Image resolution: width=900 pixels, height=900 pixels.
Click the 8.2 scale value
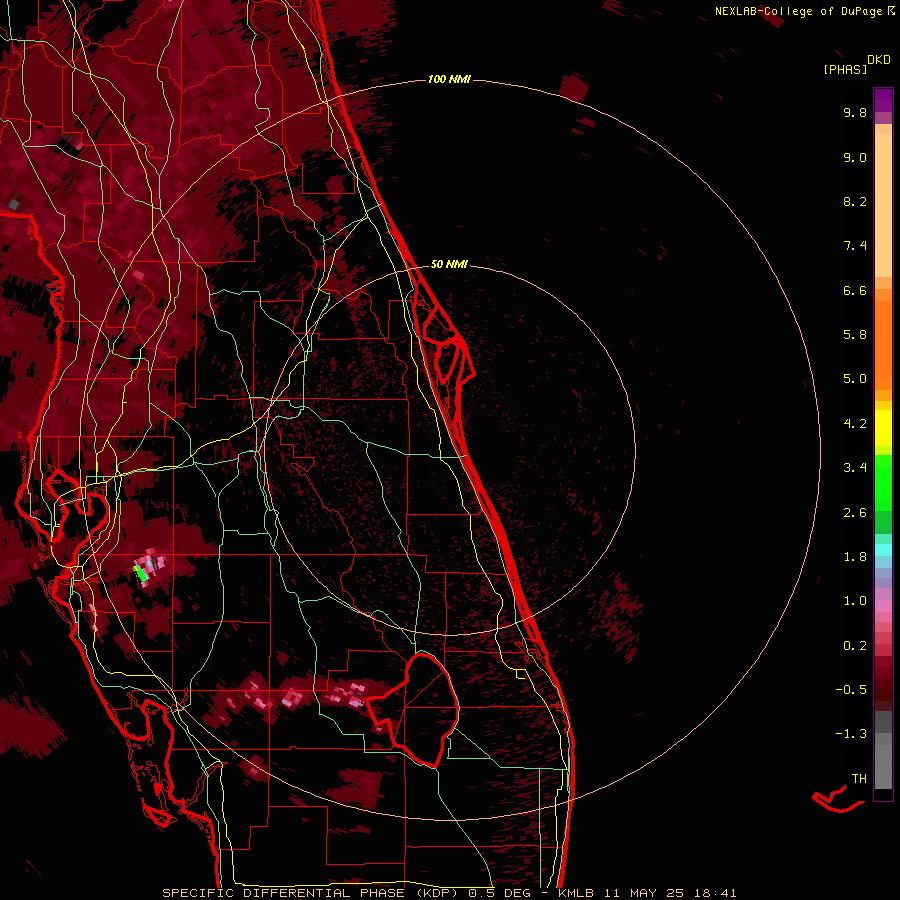pos(855,201)
